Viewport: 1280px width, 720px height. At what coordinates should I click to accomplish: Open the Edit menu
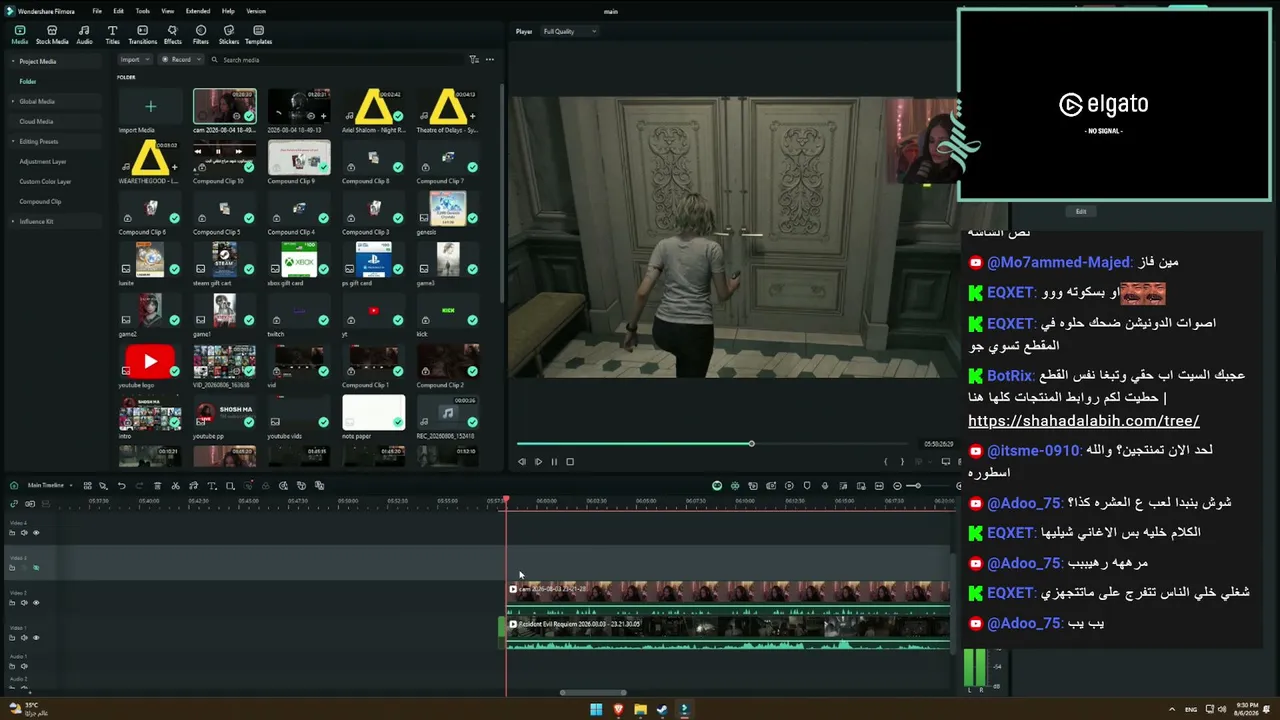[x=118, y=11]
